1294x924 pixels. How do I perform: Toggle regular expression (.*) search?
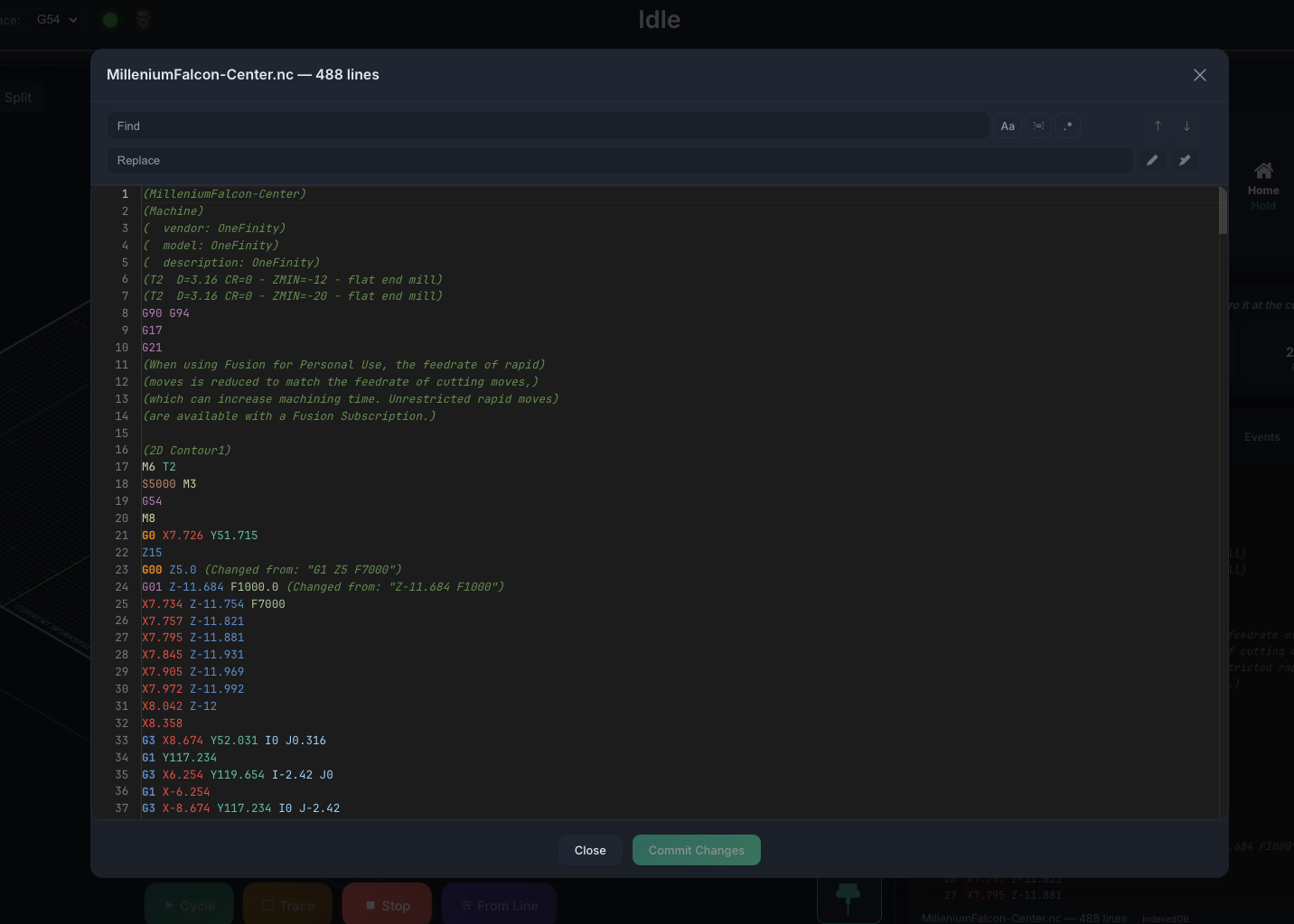1068,126
